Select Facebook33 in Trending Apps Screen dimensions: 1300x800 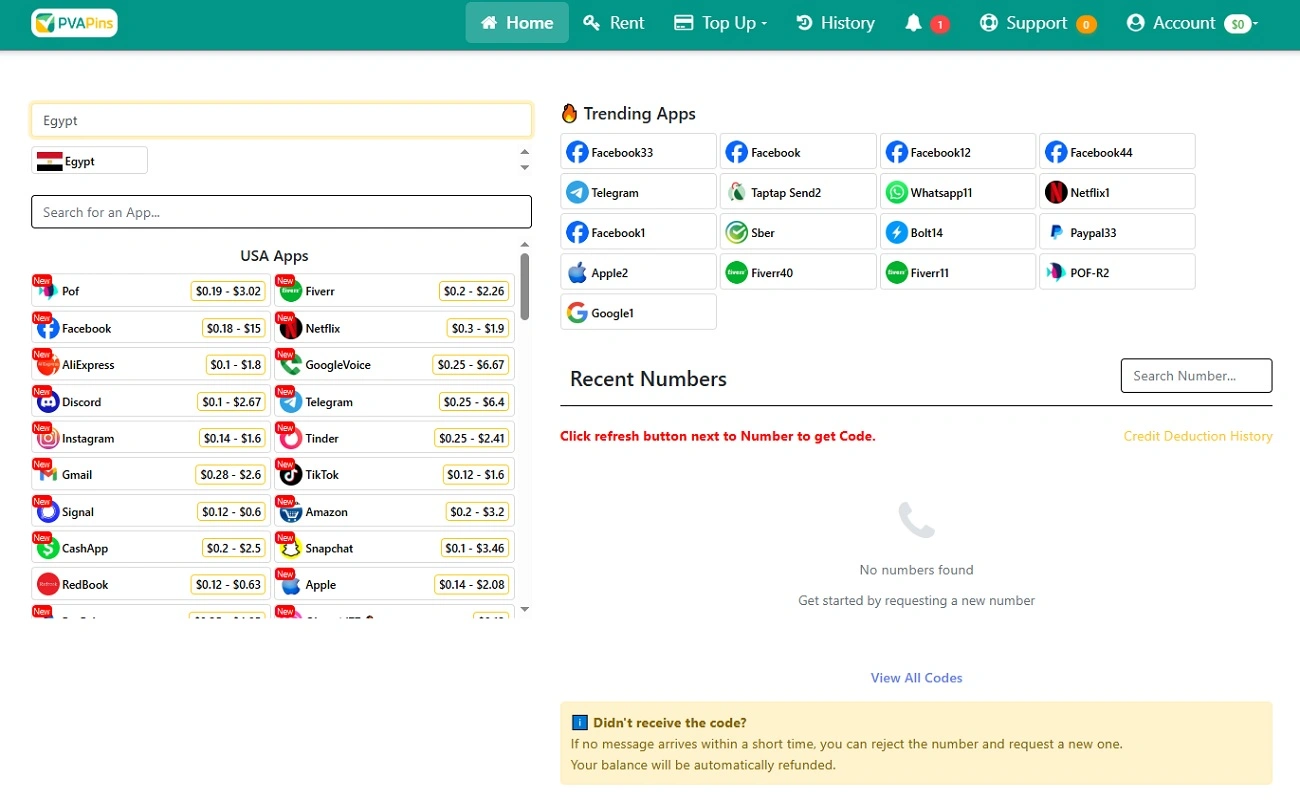tap(638, 152)
